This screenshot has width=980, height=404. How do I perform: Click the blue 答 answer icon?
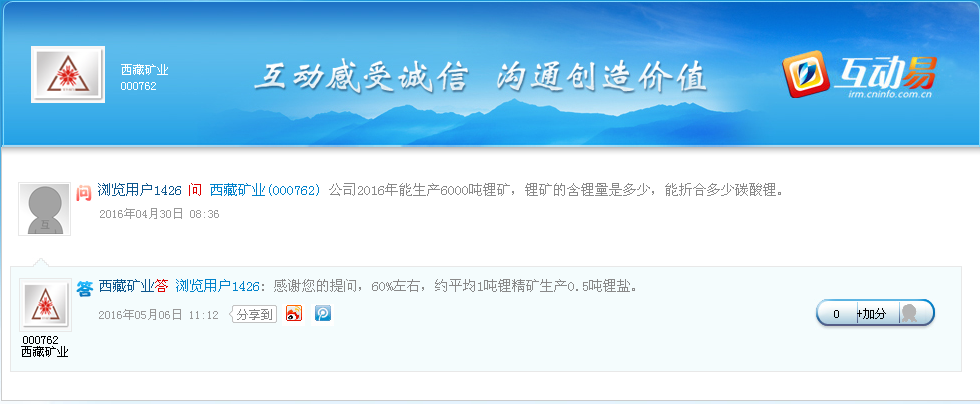coord(84,289)
